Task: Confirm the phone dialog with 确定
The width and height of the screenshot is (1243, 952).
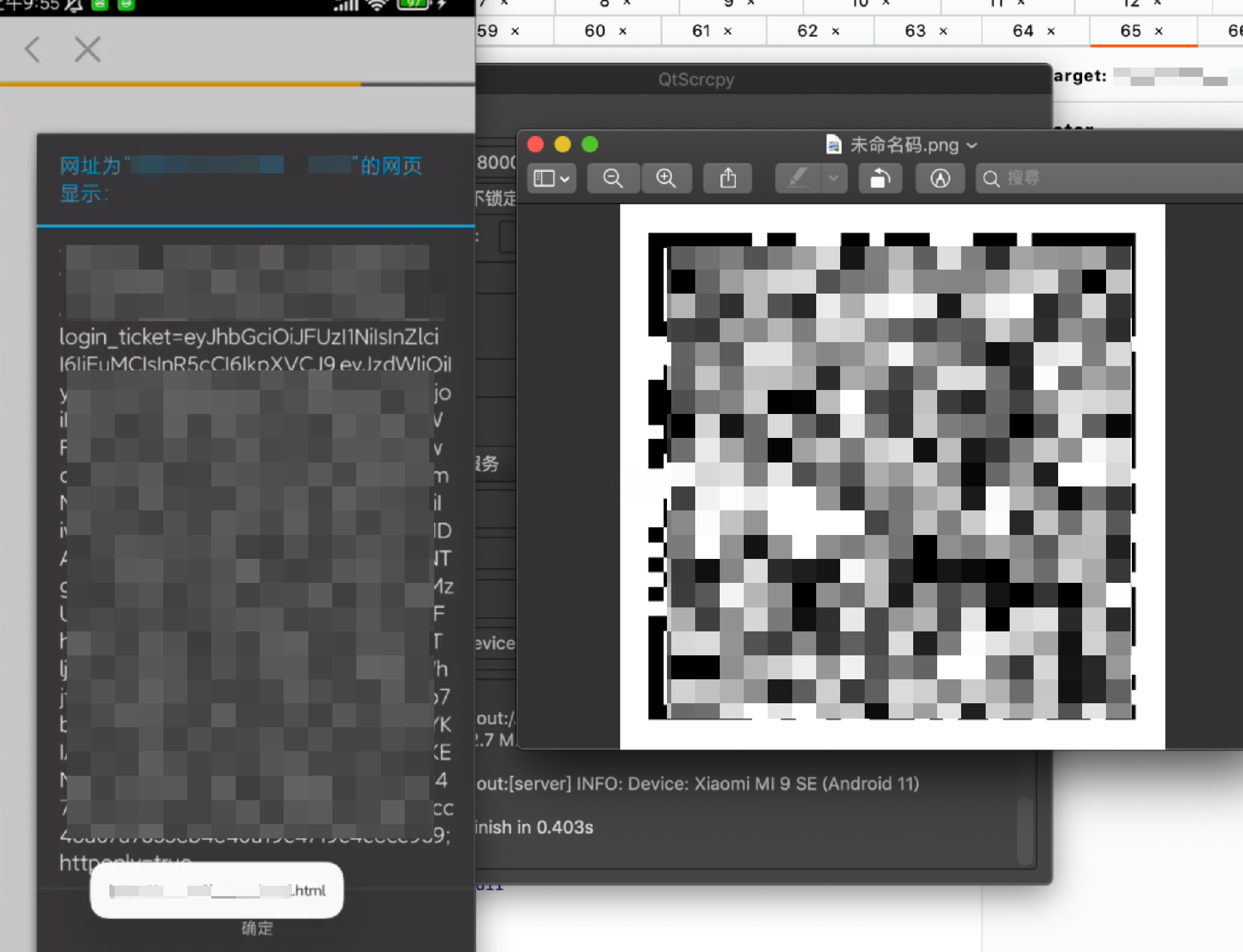Action: click(x=257, y=928)
